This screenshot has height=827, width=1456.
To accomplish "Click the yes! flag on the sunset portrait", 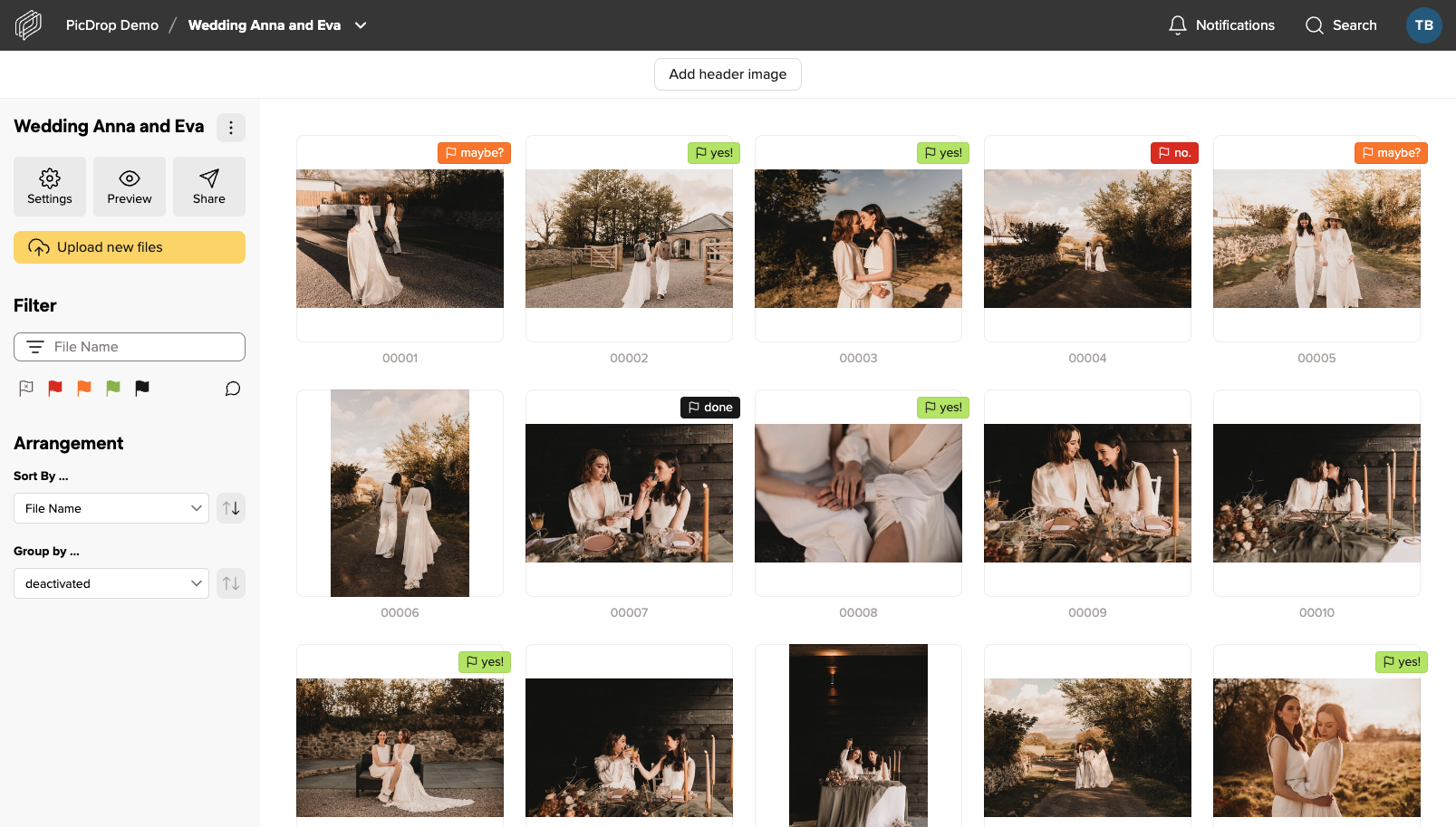I will [1402, 662].
